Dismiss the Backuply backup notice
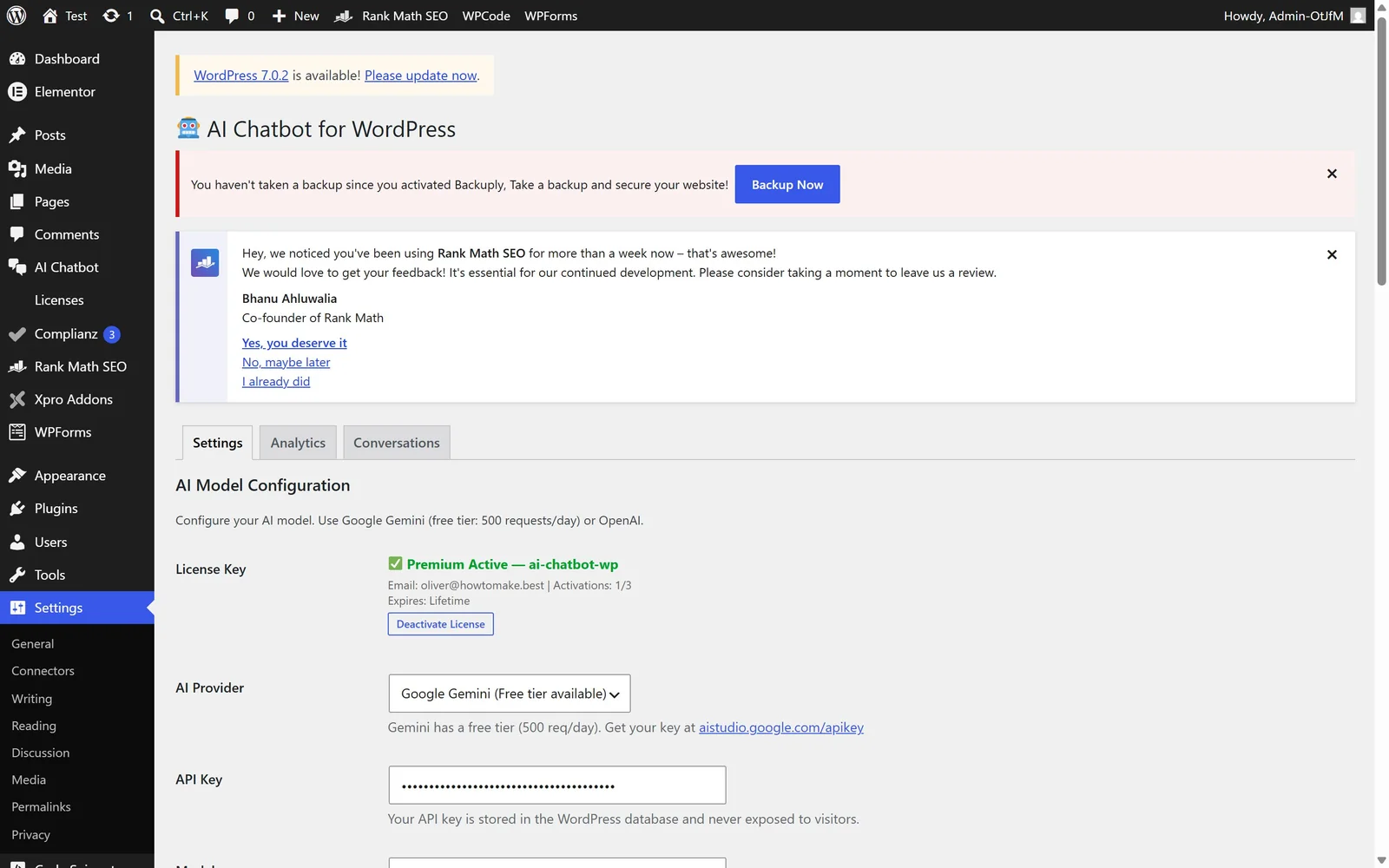The width and height of the screenshot is (1389, 868). (1332, 174)
